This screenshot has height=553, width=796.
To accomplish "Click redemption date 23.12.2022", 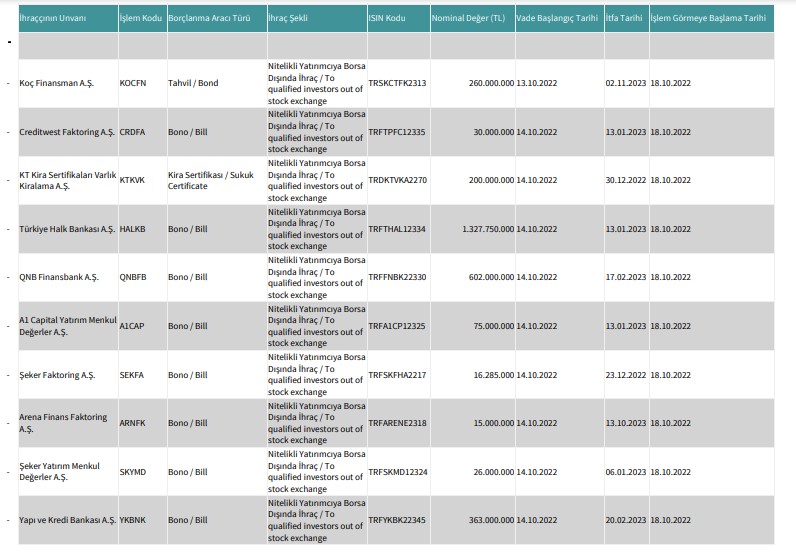I will [x=626, y=375].
